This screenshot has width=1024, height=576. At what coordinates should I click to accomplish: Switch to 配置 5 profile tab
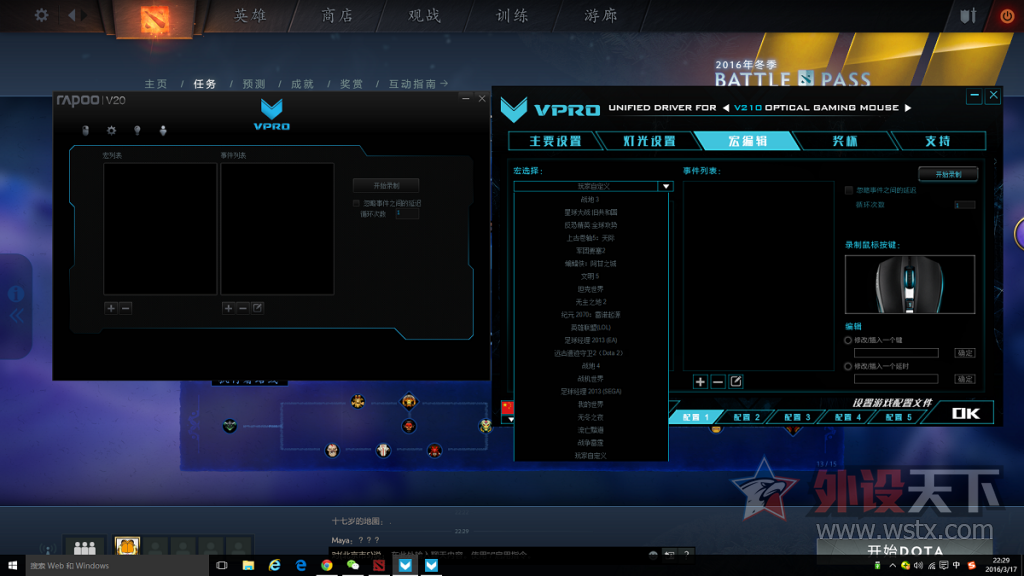[x=899, y=417]
